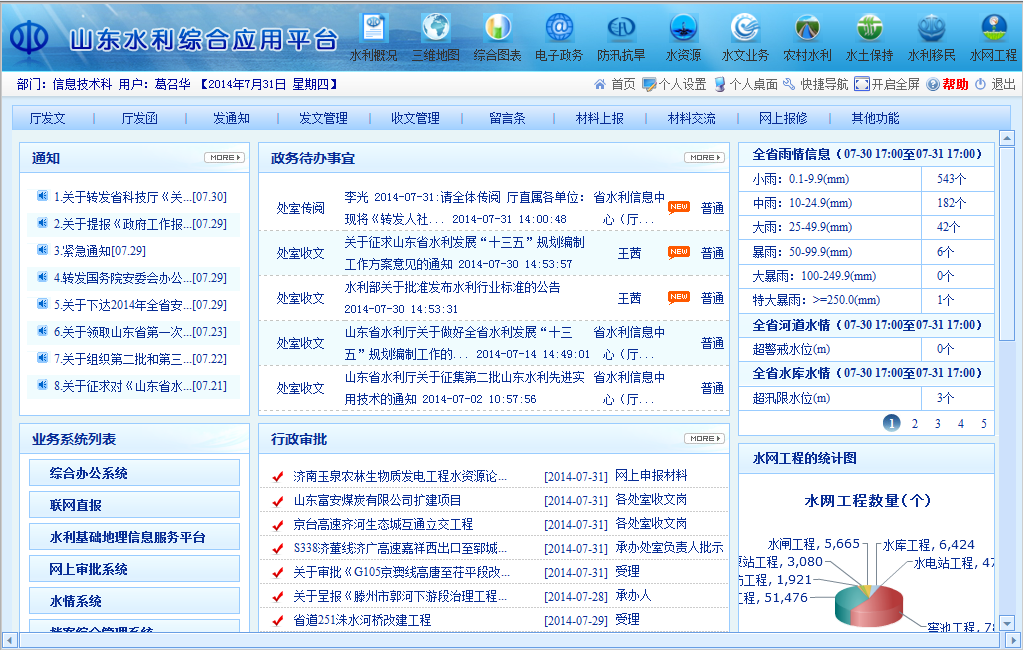Image resolution: width=1023 pixels, height=650 pixels.
Task: Open the 发文管理 menu tab
Action: pyautogui.click(x=323, y=118)
